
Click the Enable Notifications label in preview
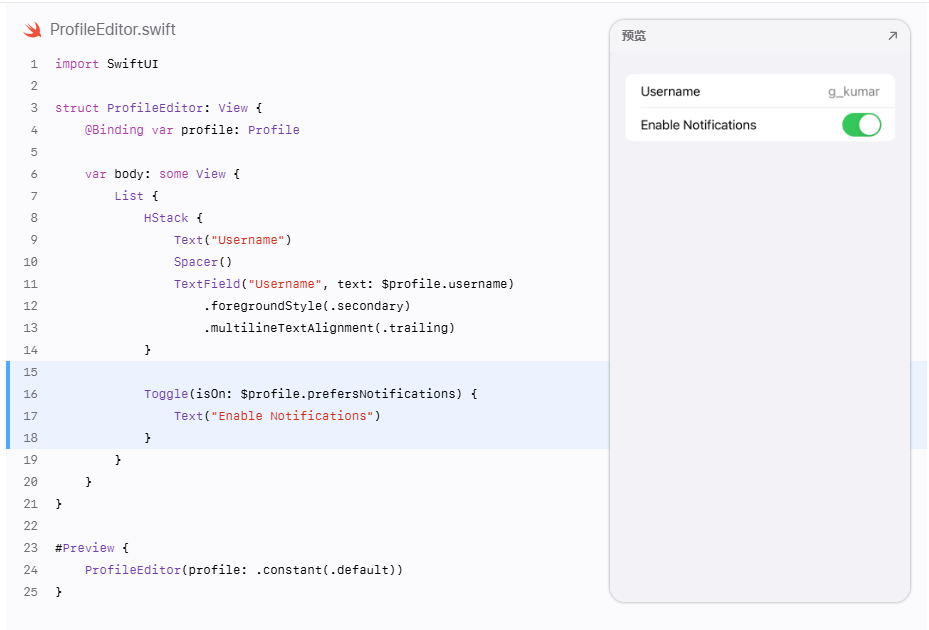[x=698, y=125]
